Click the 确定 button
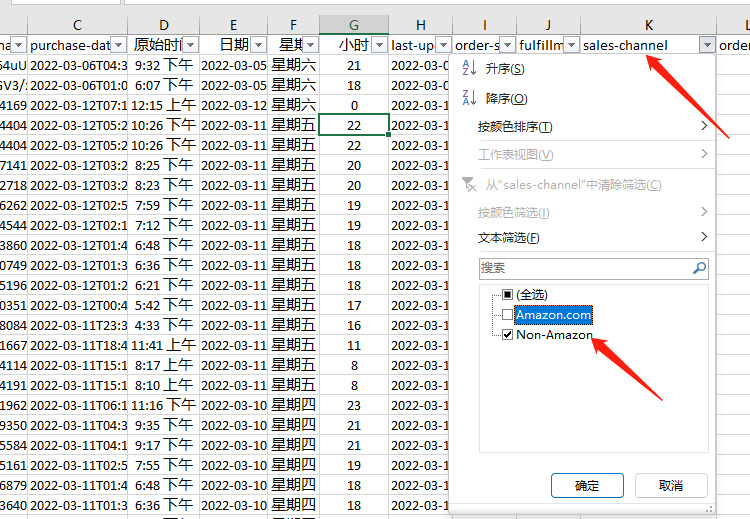750x519 pixels. (587, 486)
